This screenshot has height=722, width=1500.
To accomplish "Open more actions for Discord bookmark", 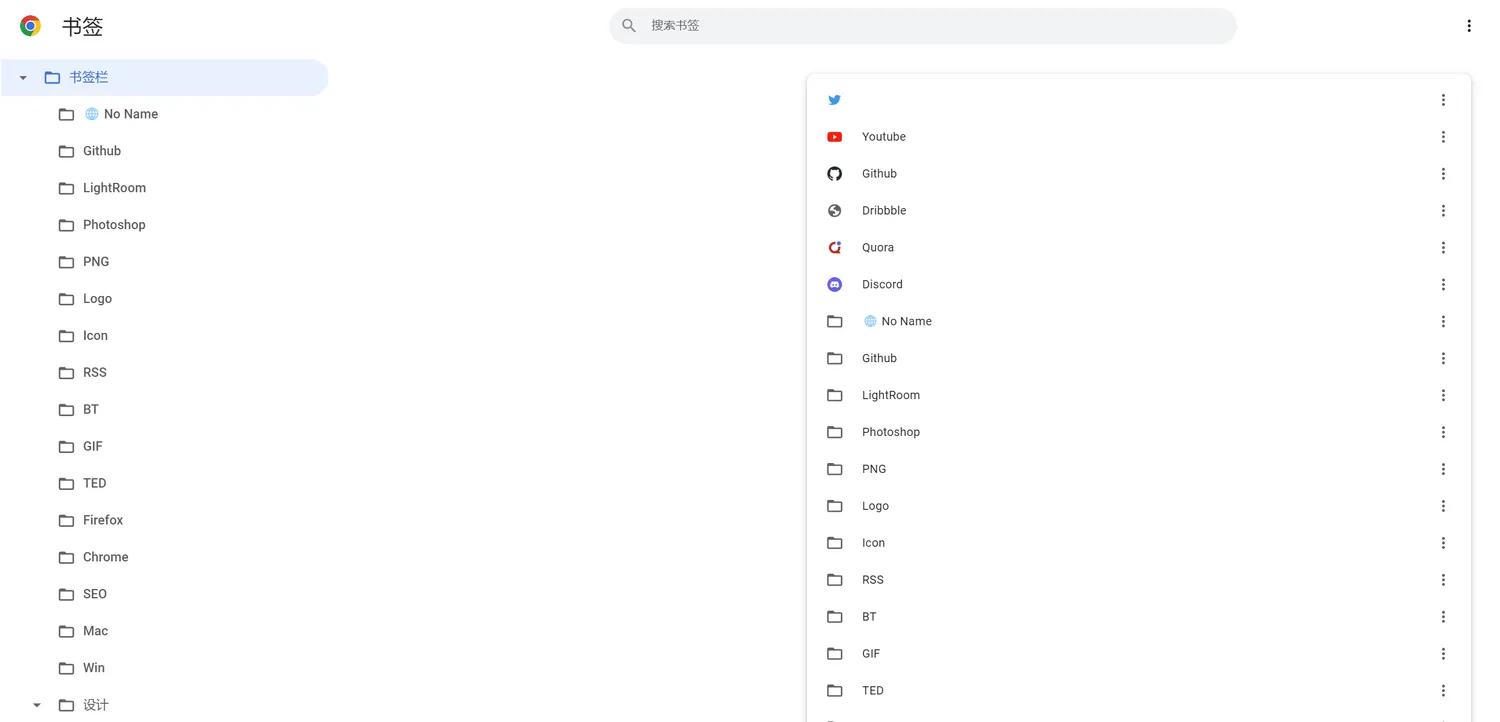I will tap(1443, 285).
